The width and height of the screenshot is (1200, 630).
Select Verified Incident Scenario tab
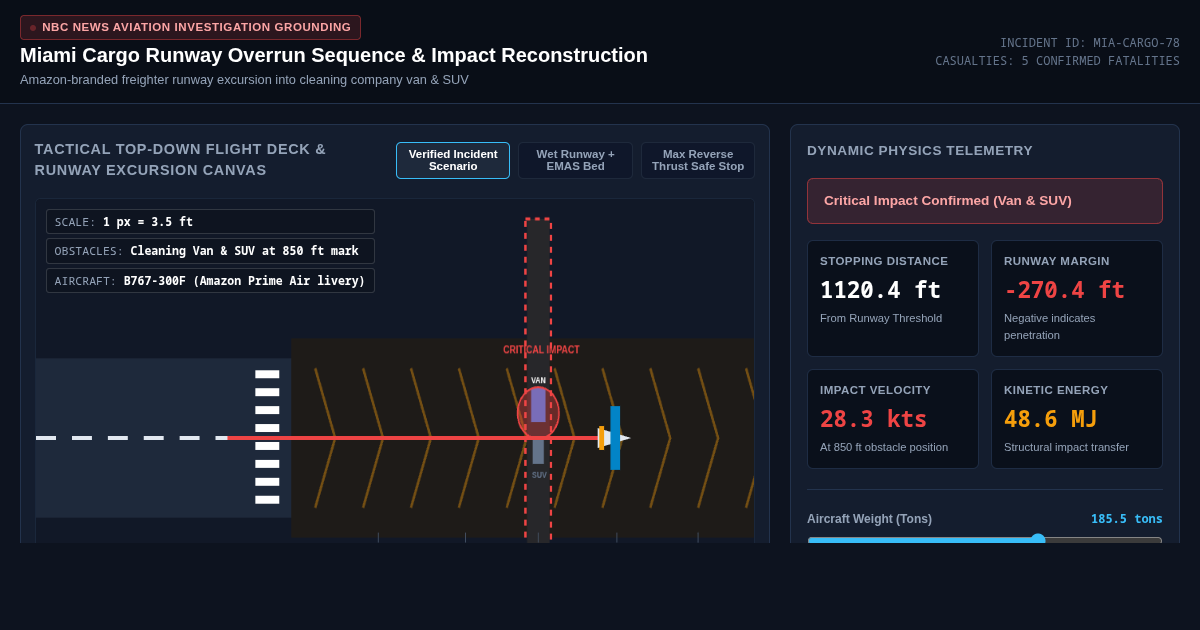[x=453, y=160]
